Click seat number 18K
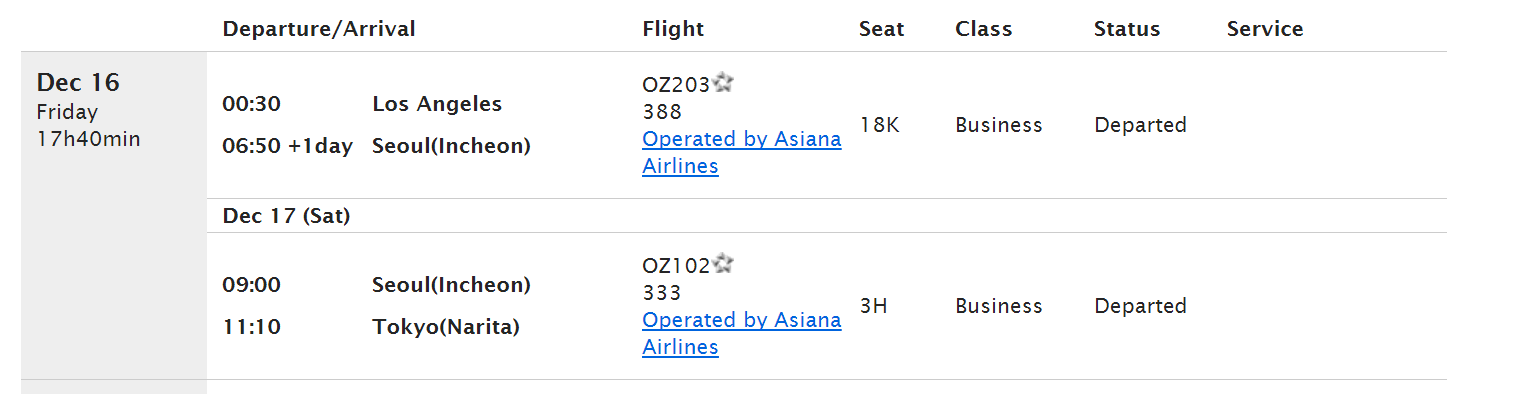Image resolution: width=1529 pixels, height=394 pixels. click(880, 125)
